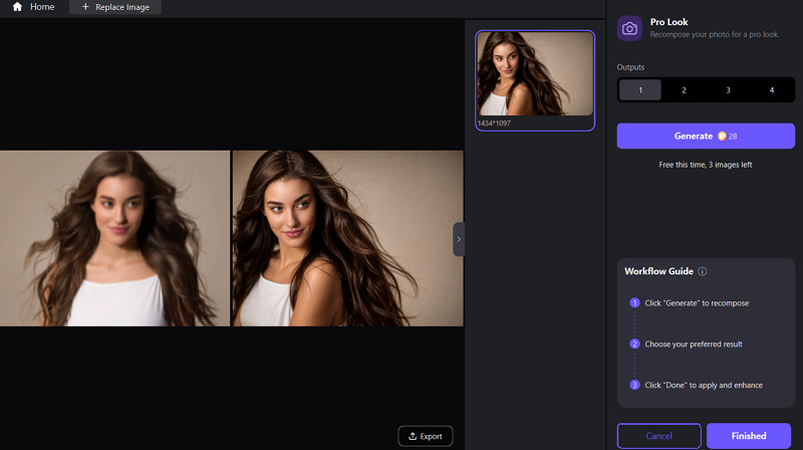Click the upload arrow icon in Export

412,436
